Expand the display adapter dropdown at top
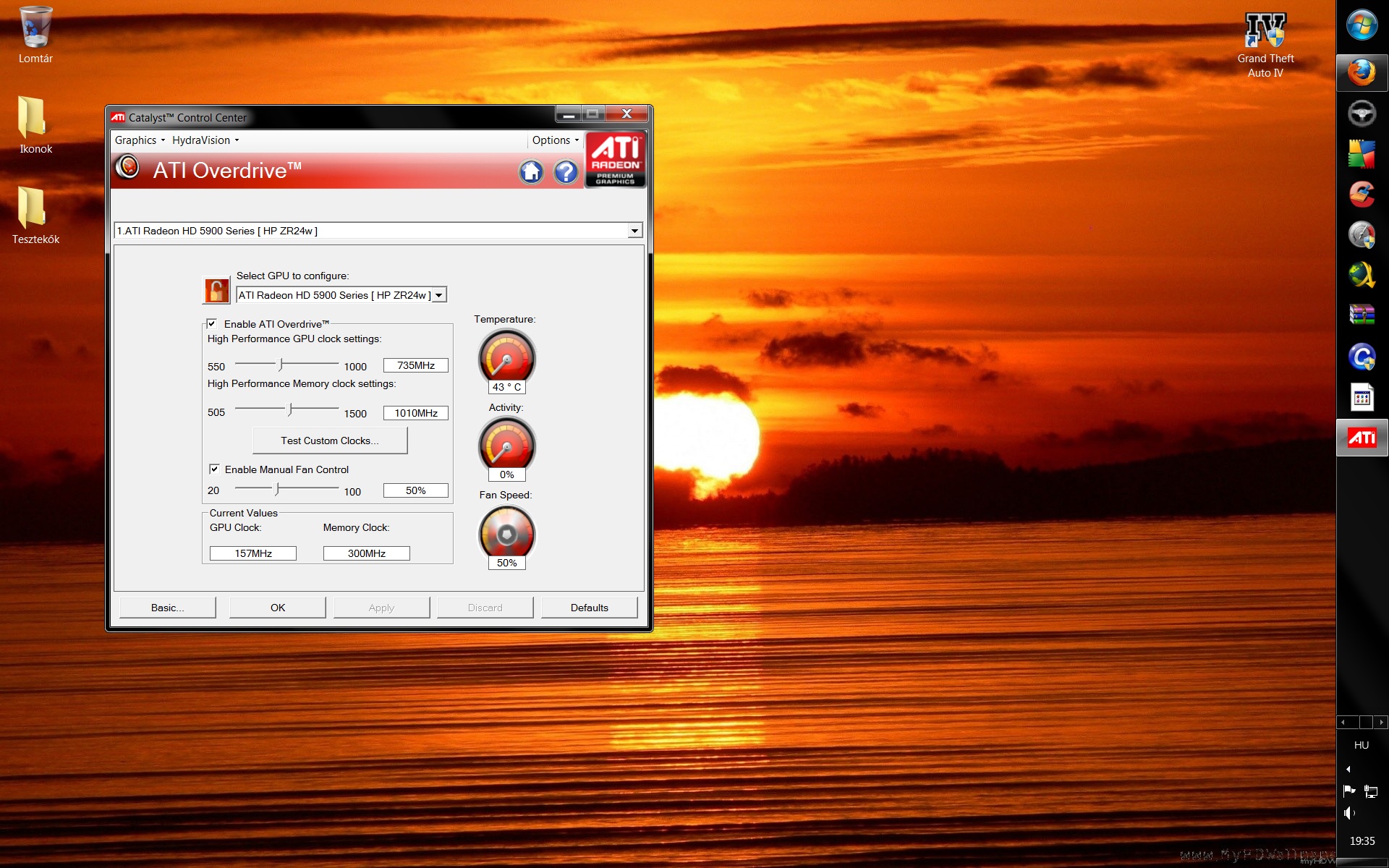The width and height of the screenshot is (1389, 868). 634,231
